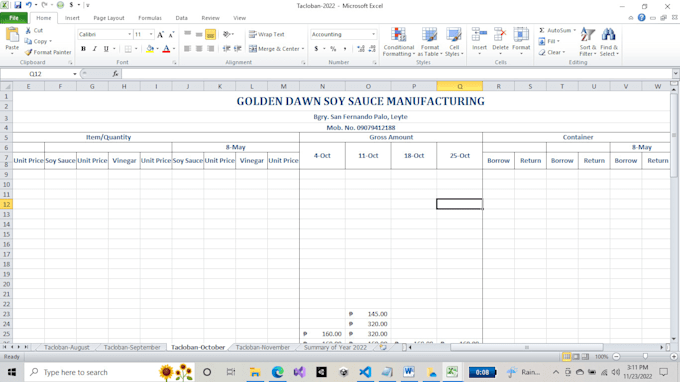The height and width of the screenshot is (382, 680).
Task: Open Format as Table gallery
Action: coord(429,42)
